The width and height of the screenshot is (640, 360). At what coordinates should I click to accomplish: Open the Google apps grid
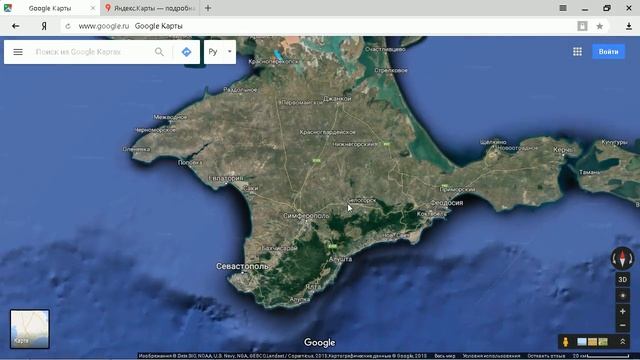pyautogui.click(x=577, y=51)
